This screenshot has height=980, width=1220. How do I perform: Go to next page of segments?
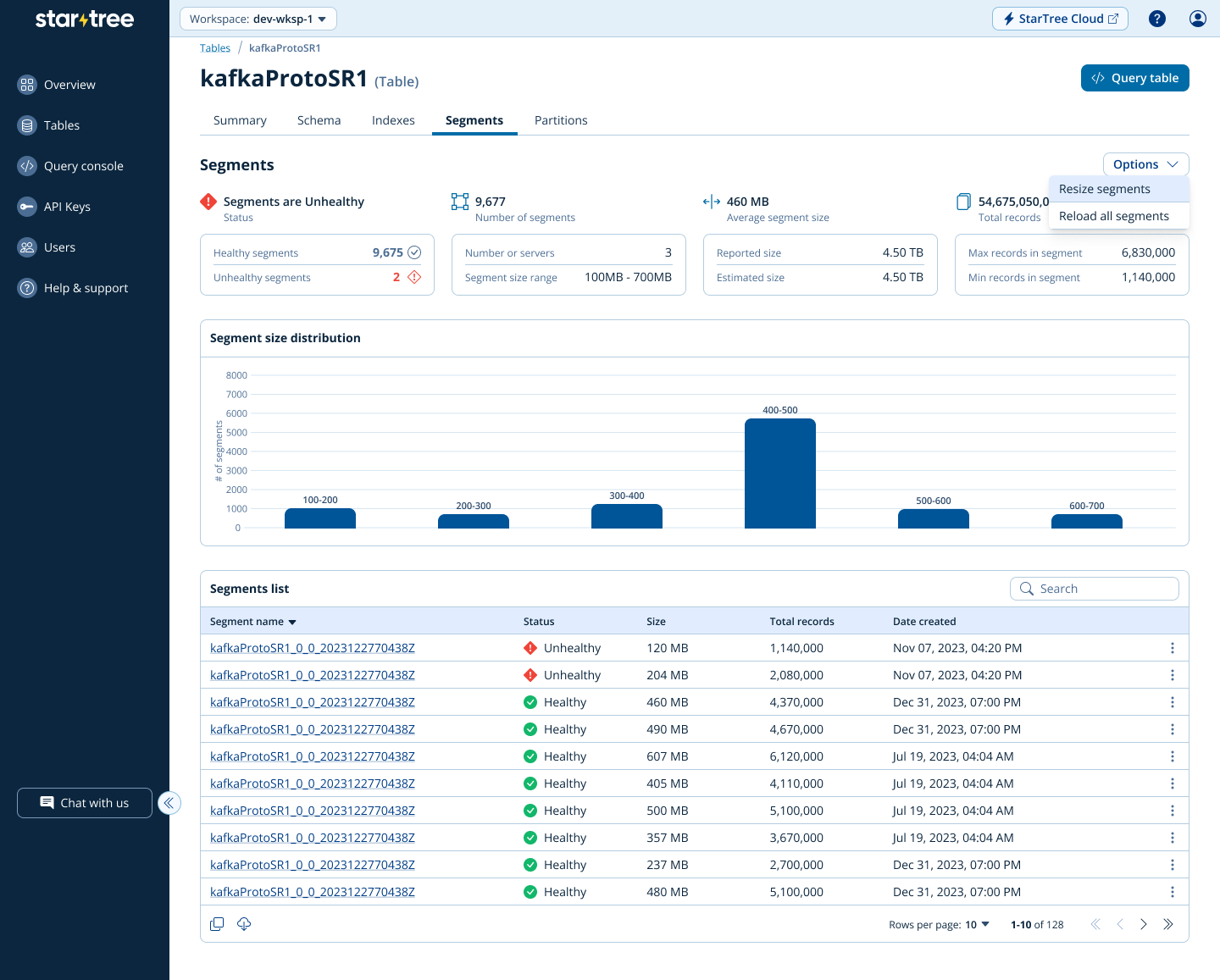[1144, 924]
